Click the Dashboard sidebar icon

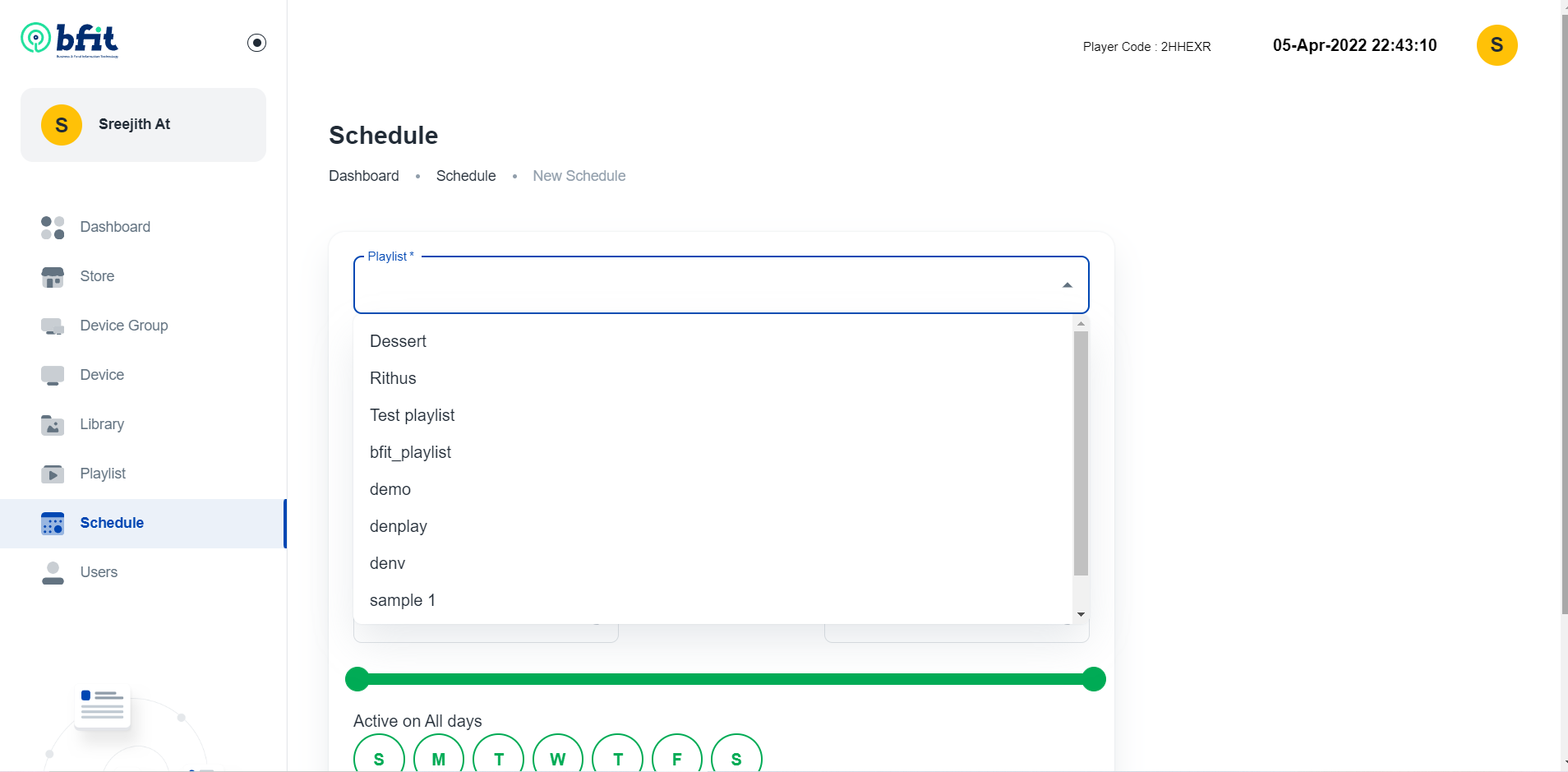53,227
